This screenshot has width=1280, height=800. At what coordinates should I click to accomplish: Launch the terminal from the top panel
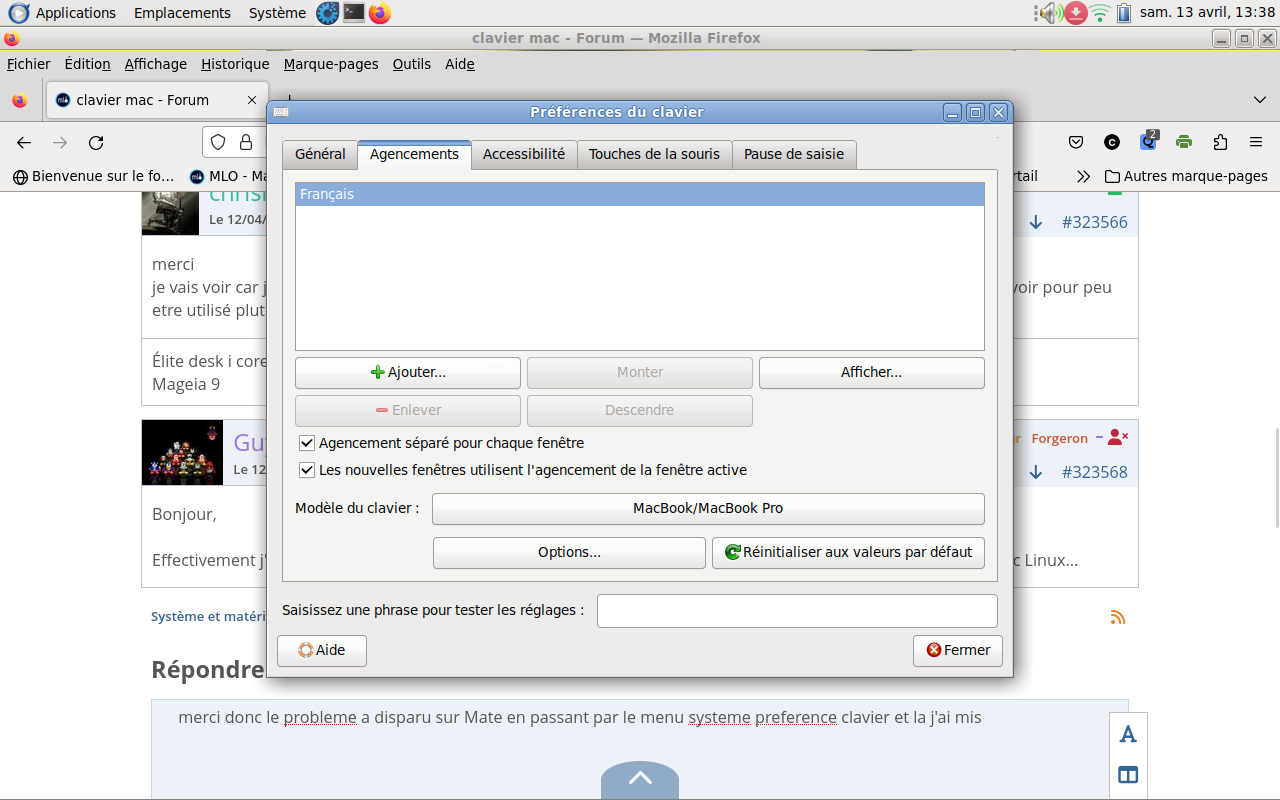point(354,13)
